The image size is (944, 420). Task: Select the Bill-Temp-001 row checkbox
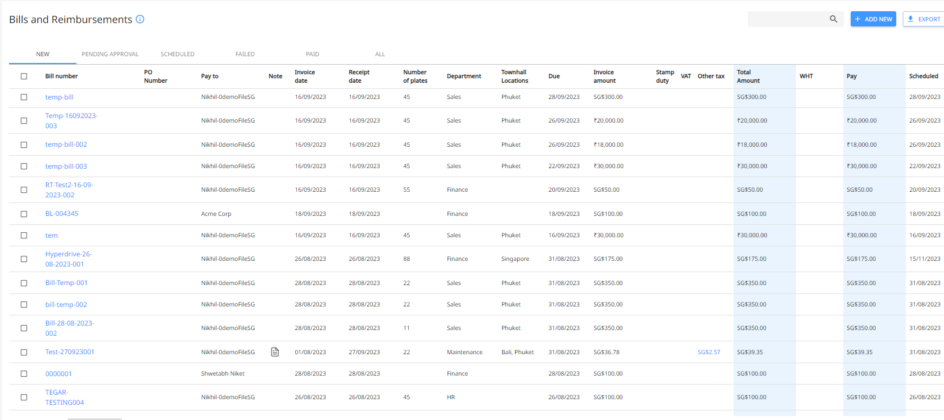tap(24, 283)
